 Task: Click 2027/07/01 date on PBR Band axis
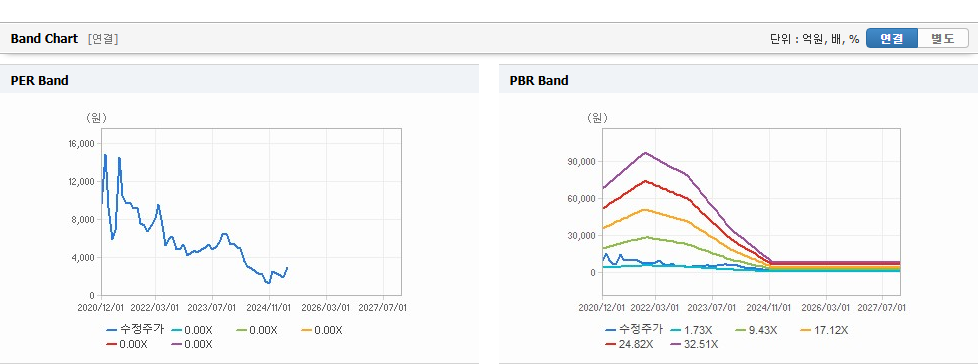tap(882, 308)
